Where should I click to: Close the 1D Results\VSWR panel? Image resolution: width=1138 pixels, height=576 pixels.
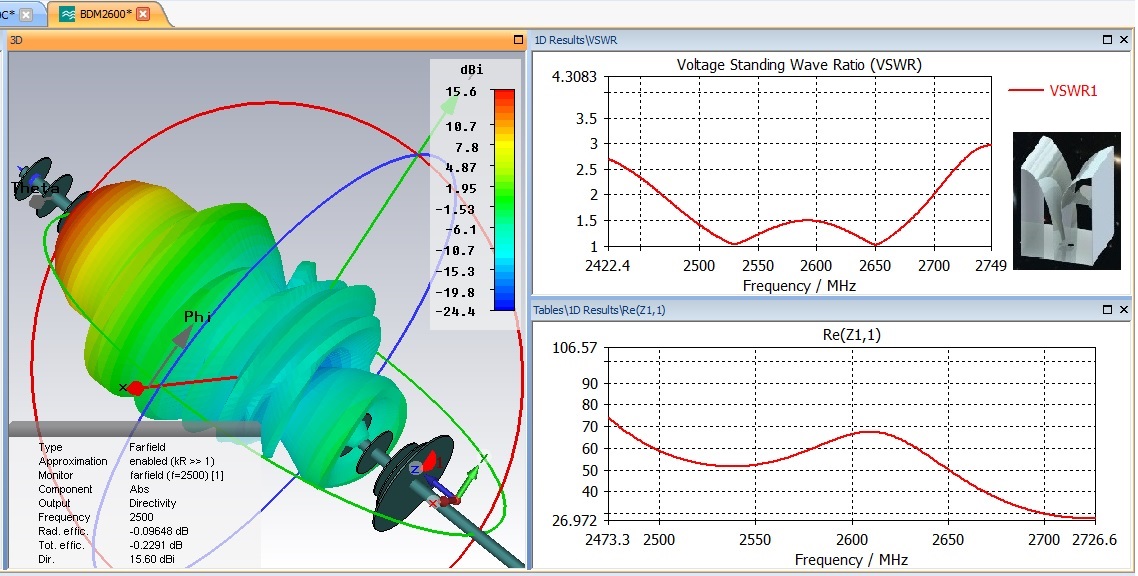(1124, 40)
